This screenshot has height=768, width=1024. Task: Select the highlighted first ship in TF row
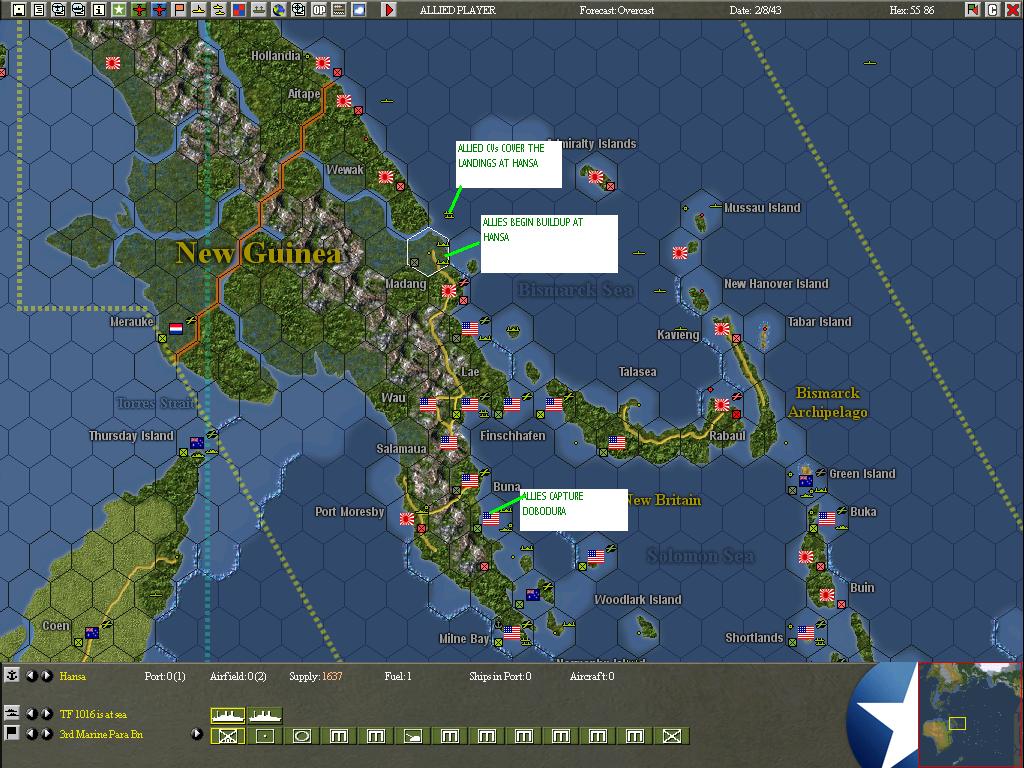click(228, 716)
